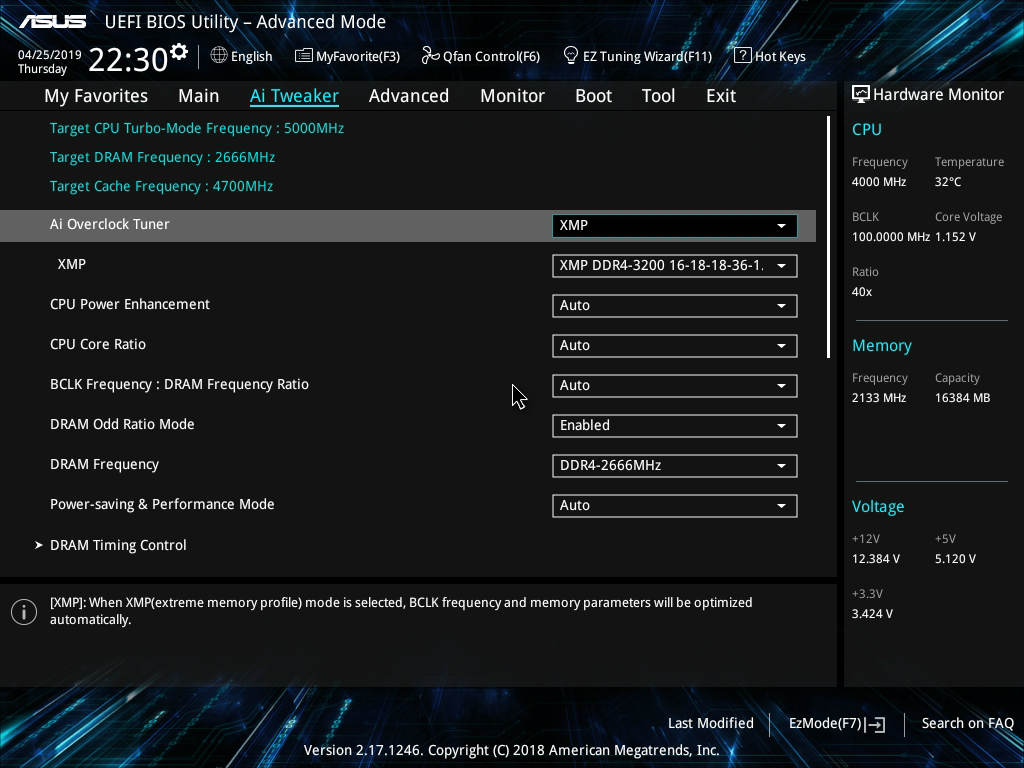Open BCLK Frequency DRAM Frequency Ratio dropdown
This screenshot has height=768, width=1024.
point(675,386)
